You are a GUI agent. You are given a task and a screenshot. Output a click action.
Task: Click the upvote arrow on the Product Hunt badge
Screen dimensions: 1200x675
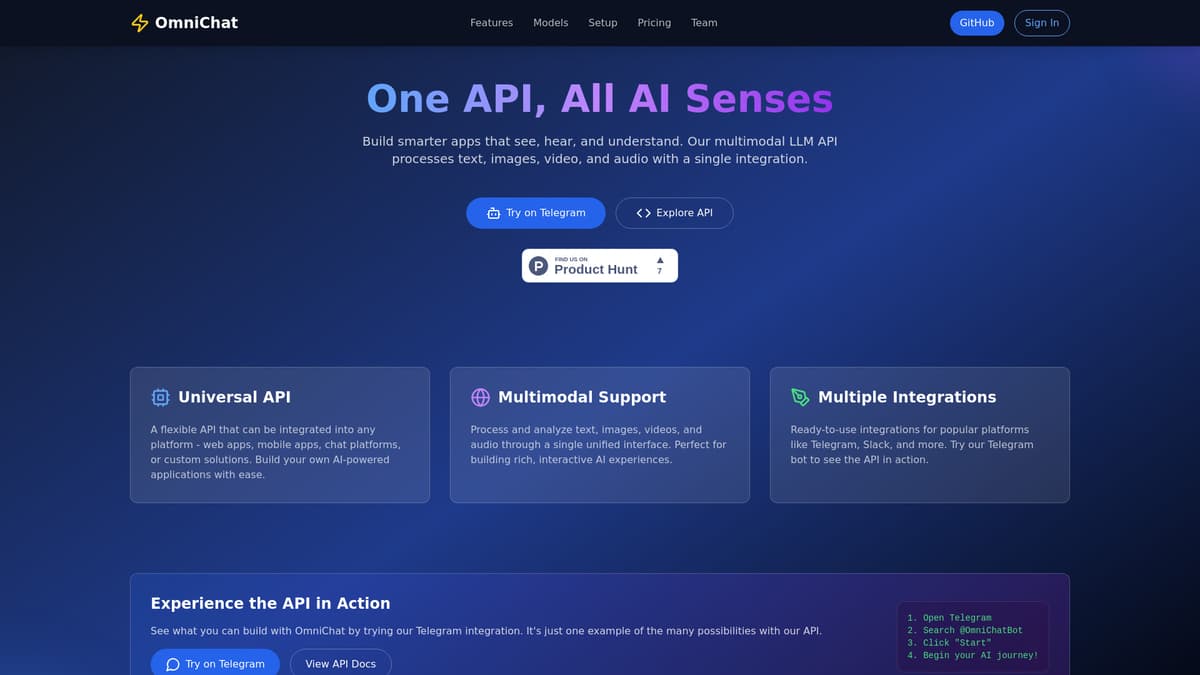660,260
